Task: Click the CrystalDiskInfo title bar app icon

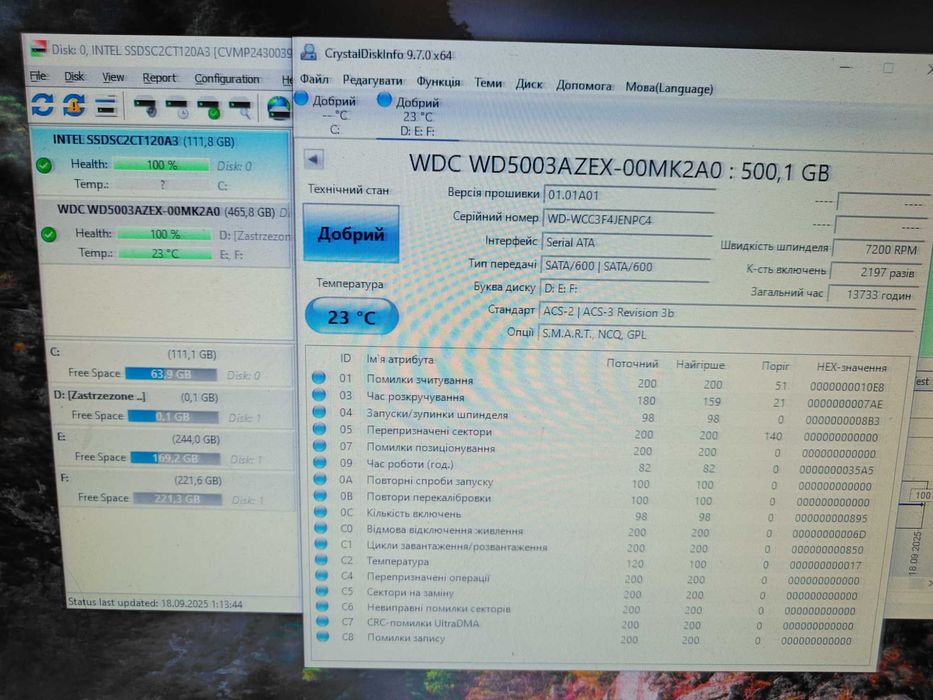Action: click(309, 52)
